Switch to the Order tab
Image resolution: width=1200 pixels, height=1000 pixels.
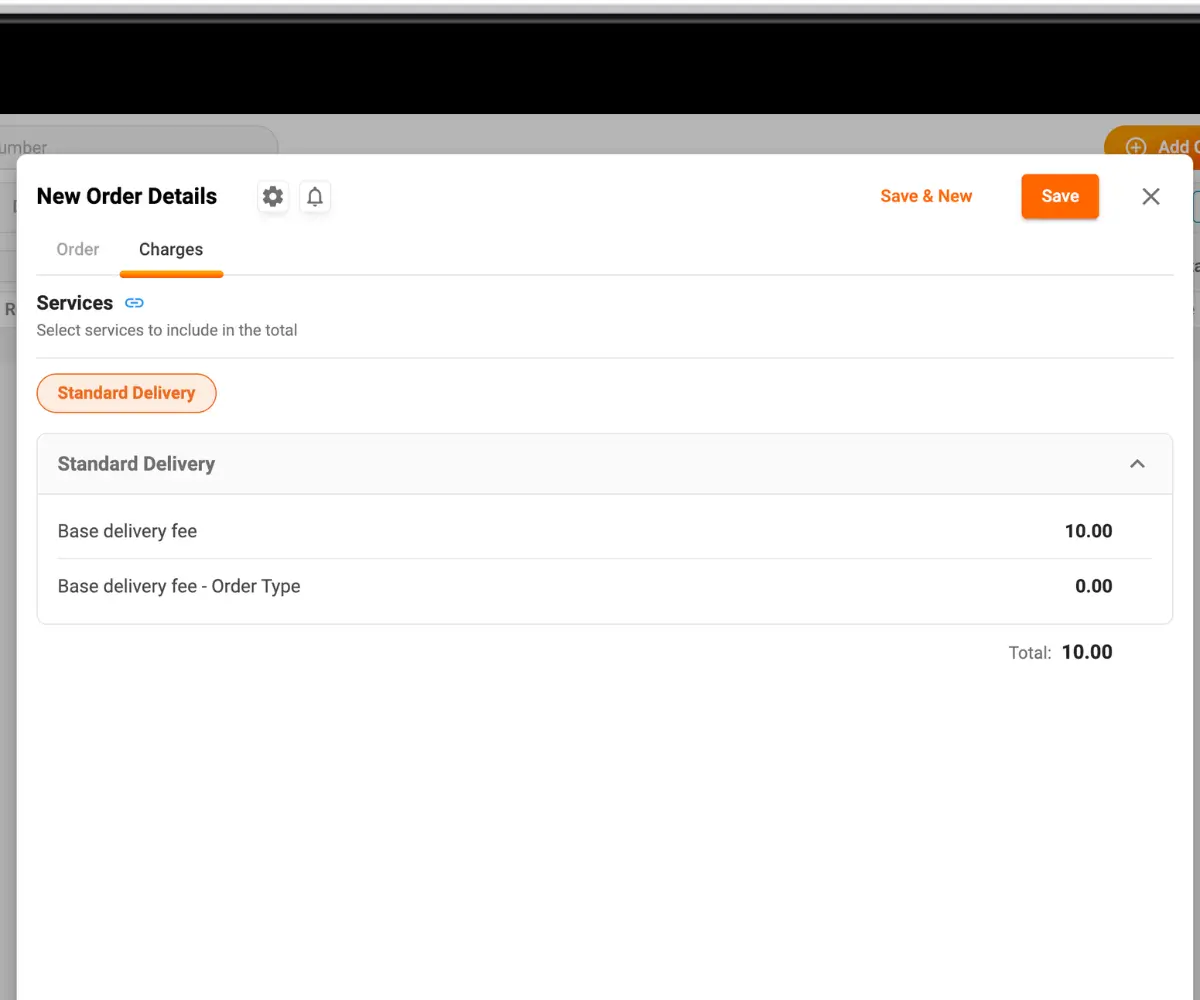pyautogui.click(x=78, y=250)
